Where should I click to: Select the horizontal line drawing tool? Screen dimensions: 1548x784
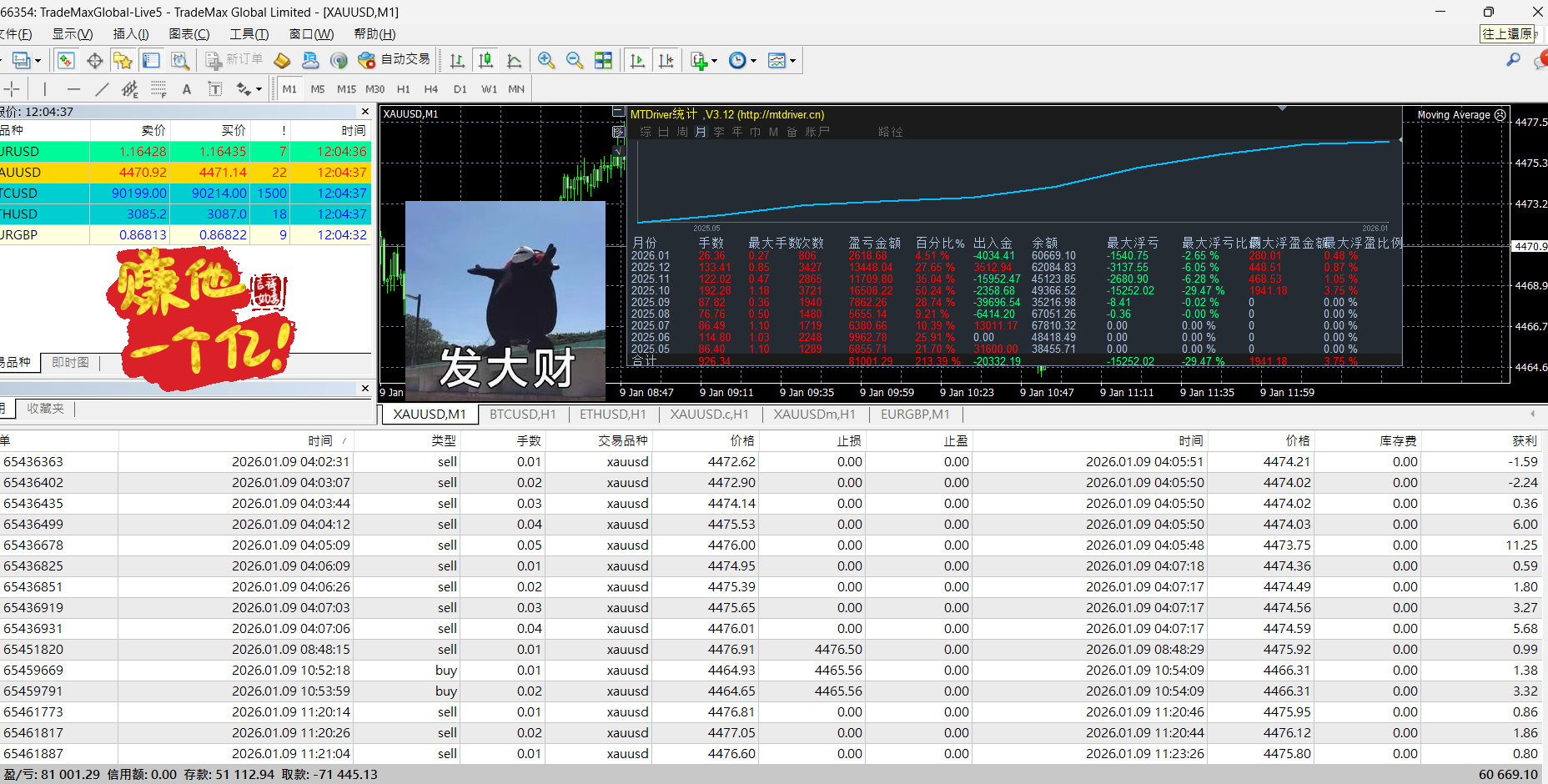[73, 88]
